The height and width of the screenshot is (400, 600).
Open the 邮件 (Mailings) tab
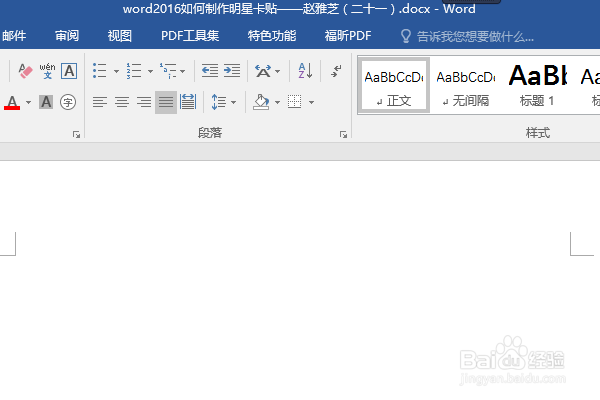14,36
